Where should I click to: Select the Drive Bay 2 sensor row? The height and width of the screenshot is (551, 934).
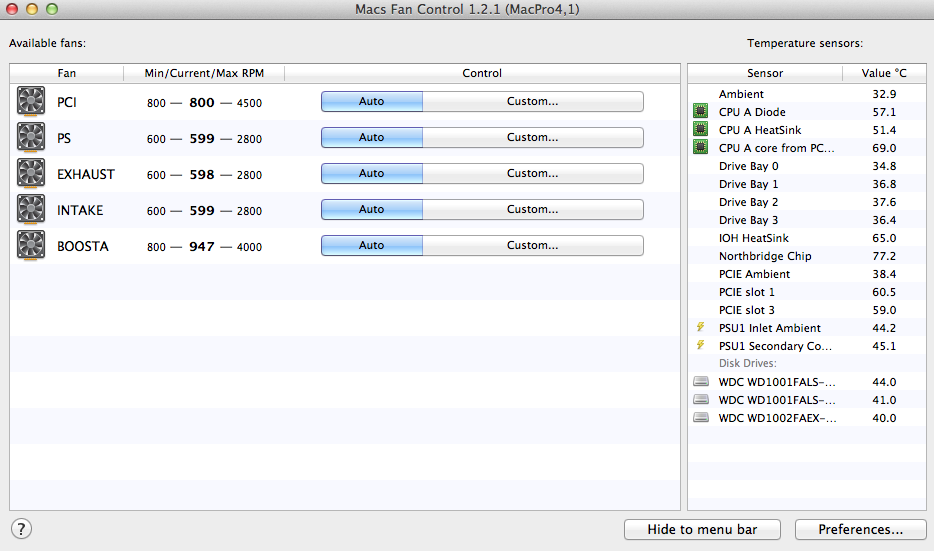pyautogui.click(x=807, y=202)
